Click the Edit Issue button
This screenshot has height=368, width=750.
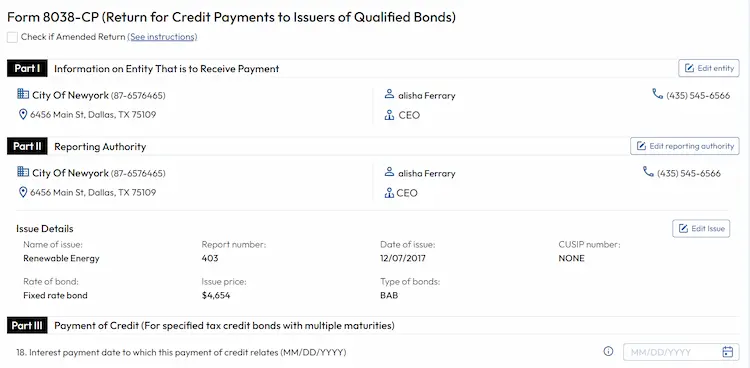[x=701, y=229]
